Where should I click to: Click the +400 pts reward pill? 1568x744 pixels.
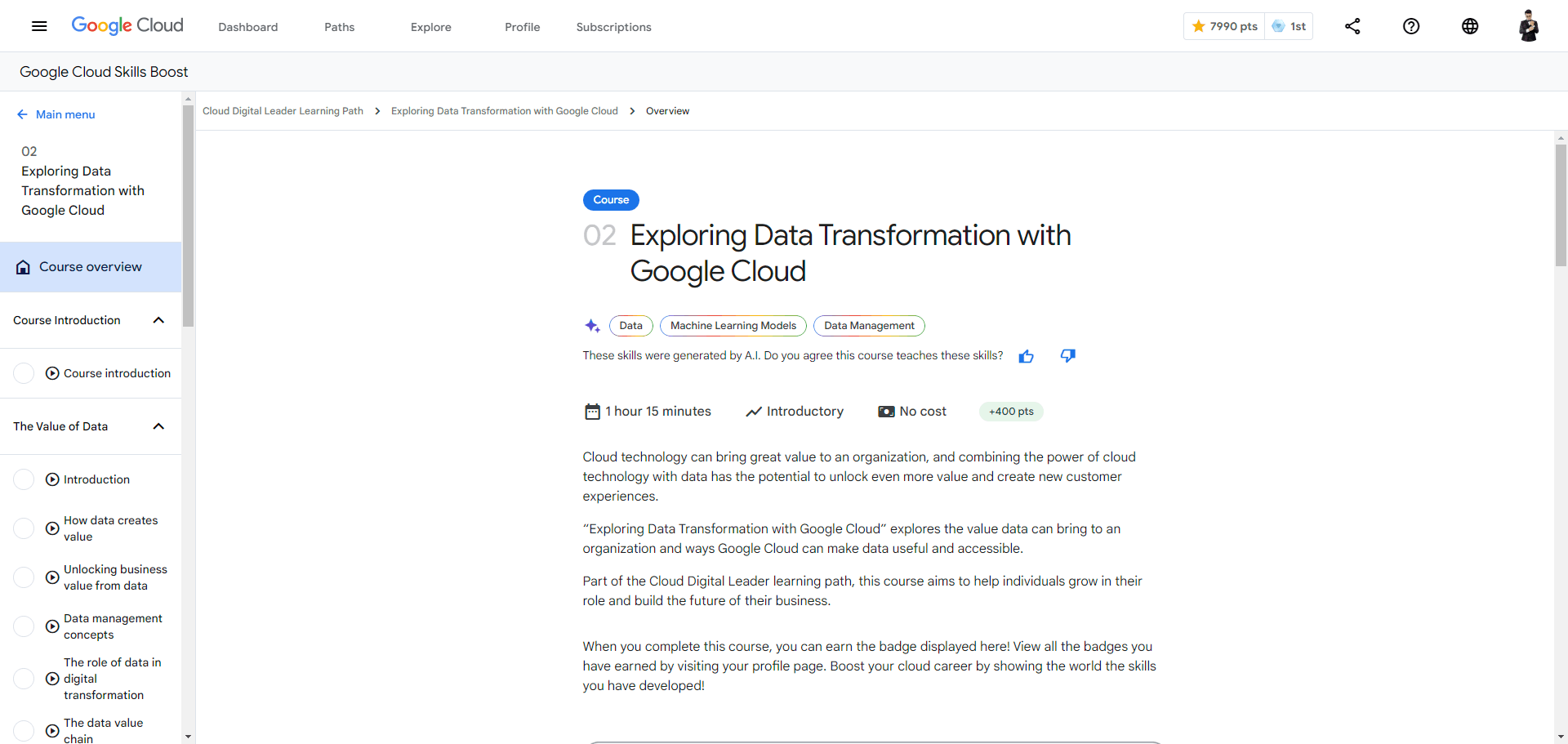click(1011, 412)
